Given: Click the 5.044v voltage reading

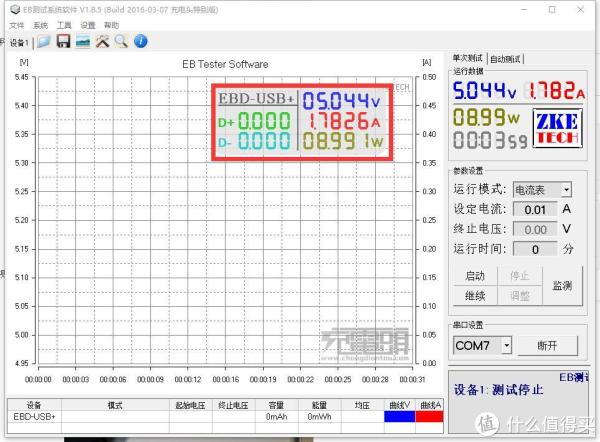Looking at the screenshot, I should [484, 91].
